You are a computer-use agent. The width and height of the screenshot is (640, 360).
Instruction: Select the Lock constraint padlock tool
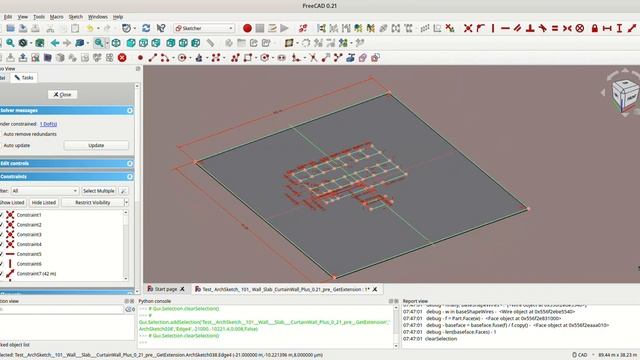(595, 28)
